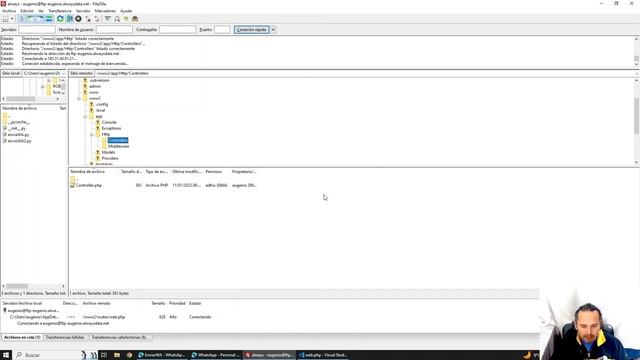Screen dimensions: 640x360
Task: Toggle synchronized browsing icon
Action: (x=126, y=19)
